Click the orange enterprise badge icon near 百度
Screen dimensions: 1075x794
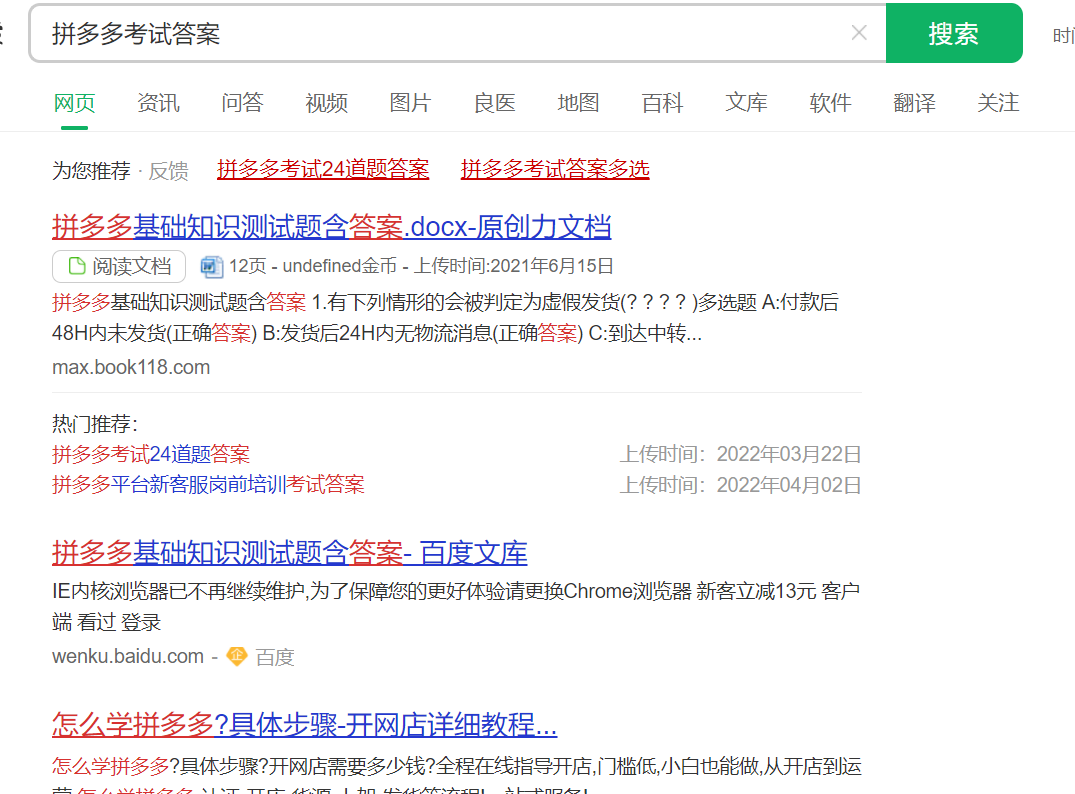(237, 656)
